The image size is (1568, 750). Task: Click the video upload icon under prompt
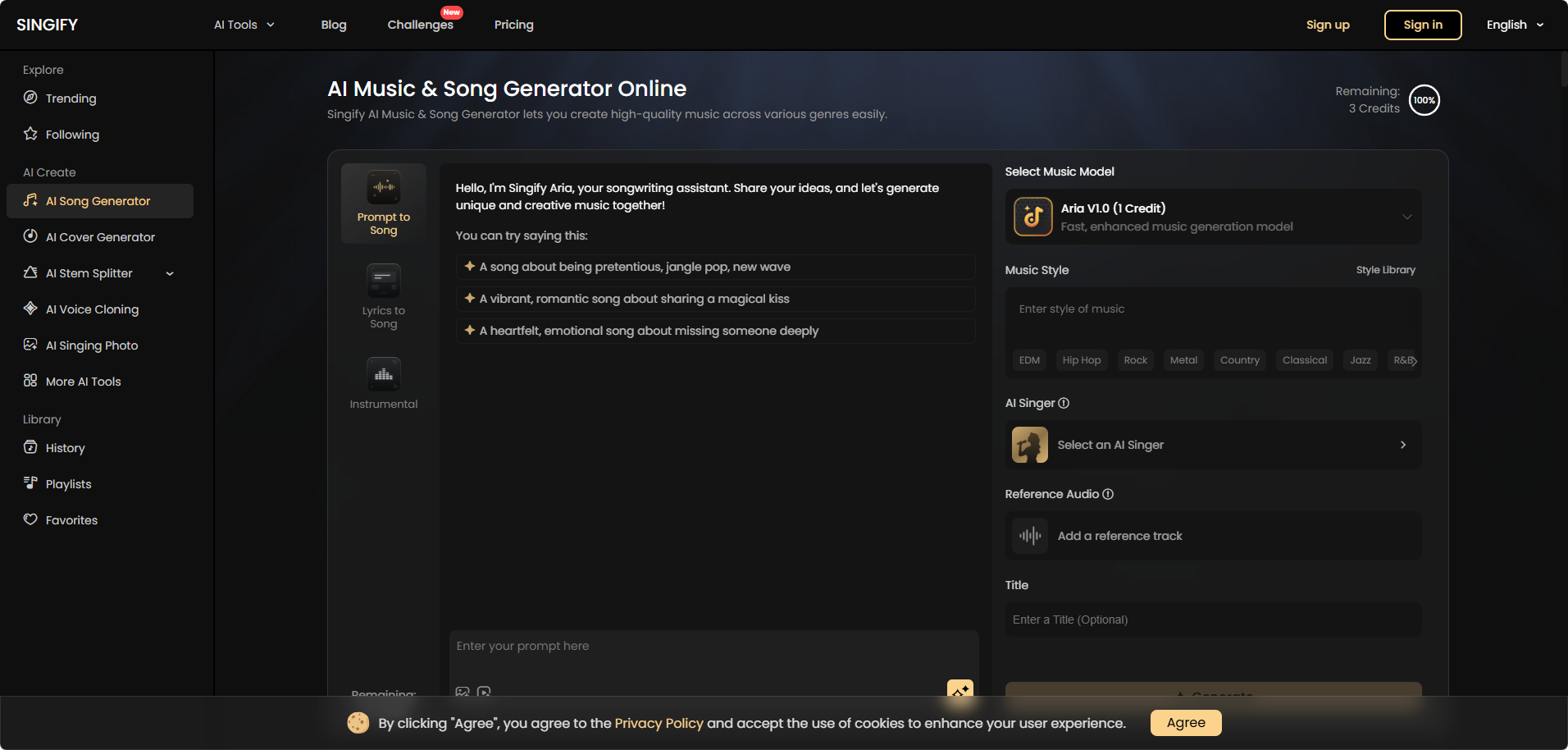[484, 692]
